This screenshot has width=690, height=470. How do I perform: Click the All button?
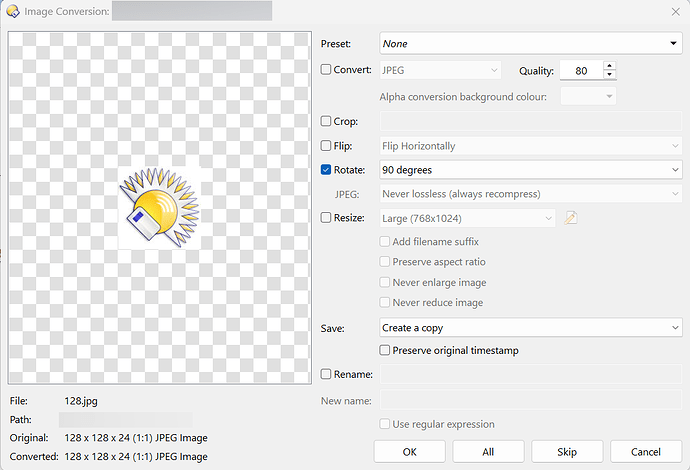488,452
